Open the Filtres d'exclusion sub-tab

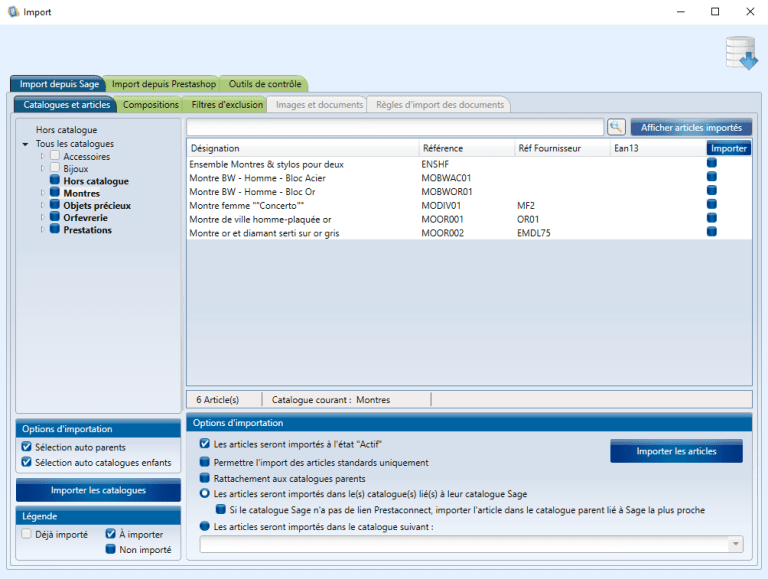[227, 104]
